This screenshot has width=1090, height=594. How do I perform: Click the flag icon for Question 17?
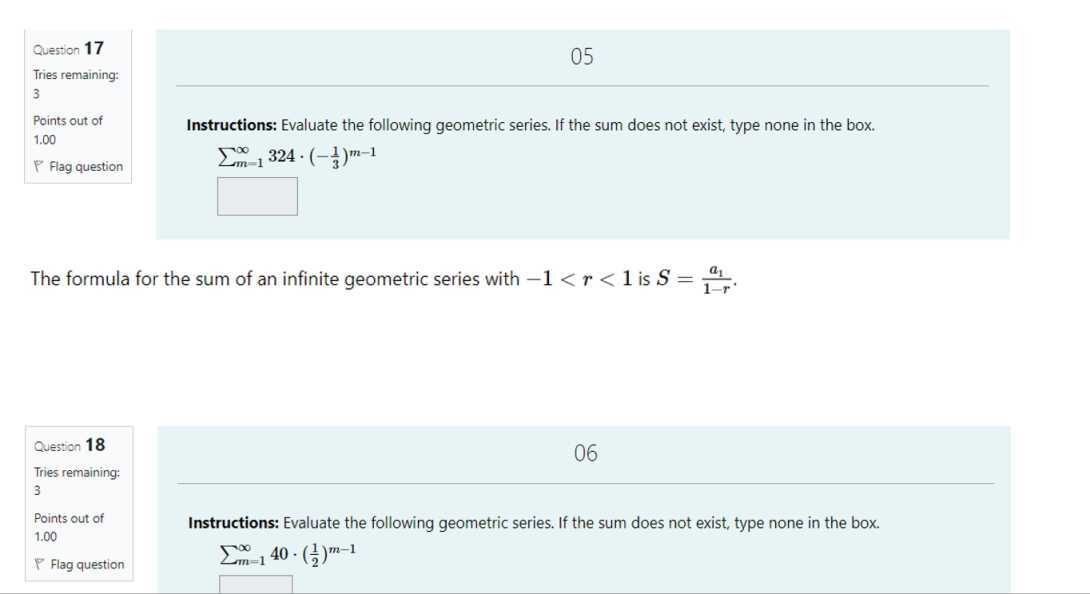point(38,167)
